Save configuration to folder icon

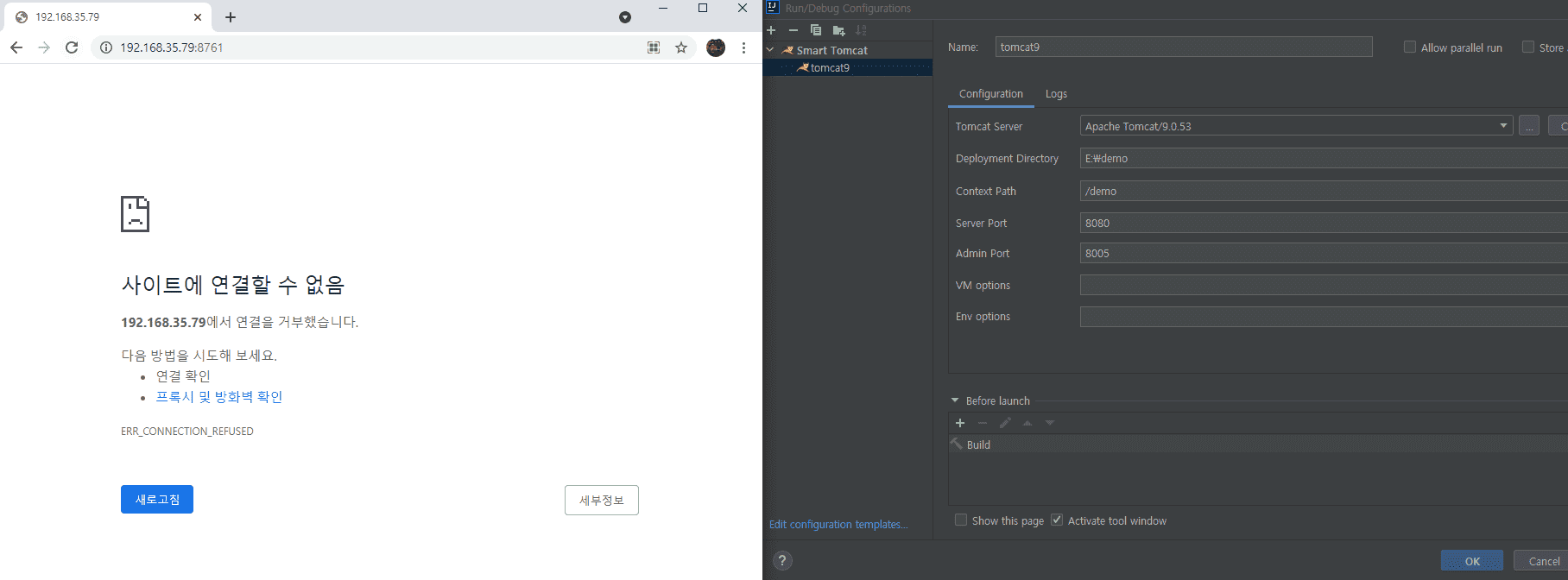tap(838, 30)
